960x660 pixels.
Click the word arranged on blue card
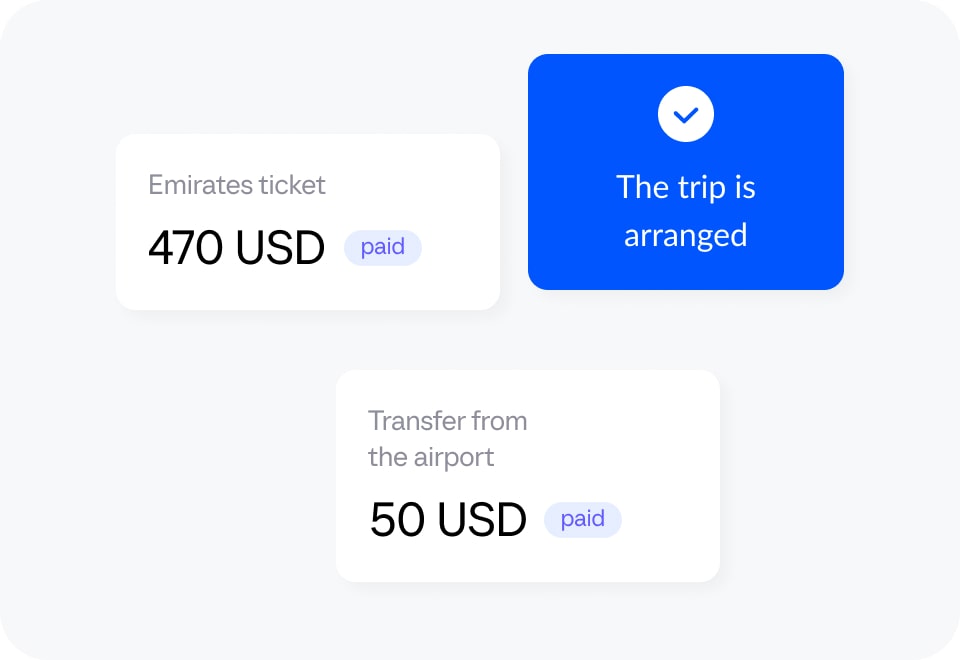(686, 237)
